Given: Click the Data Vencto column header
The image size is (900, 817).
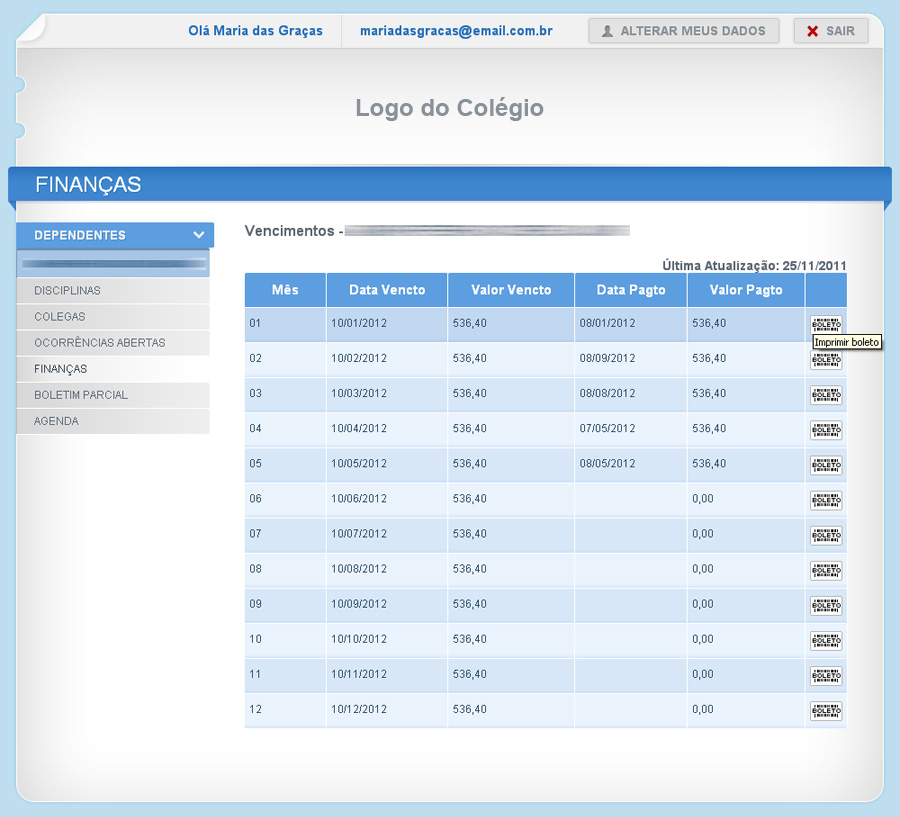Looking at the screenshot, I should (387, 290).
